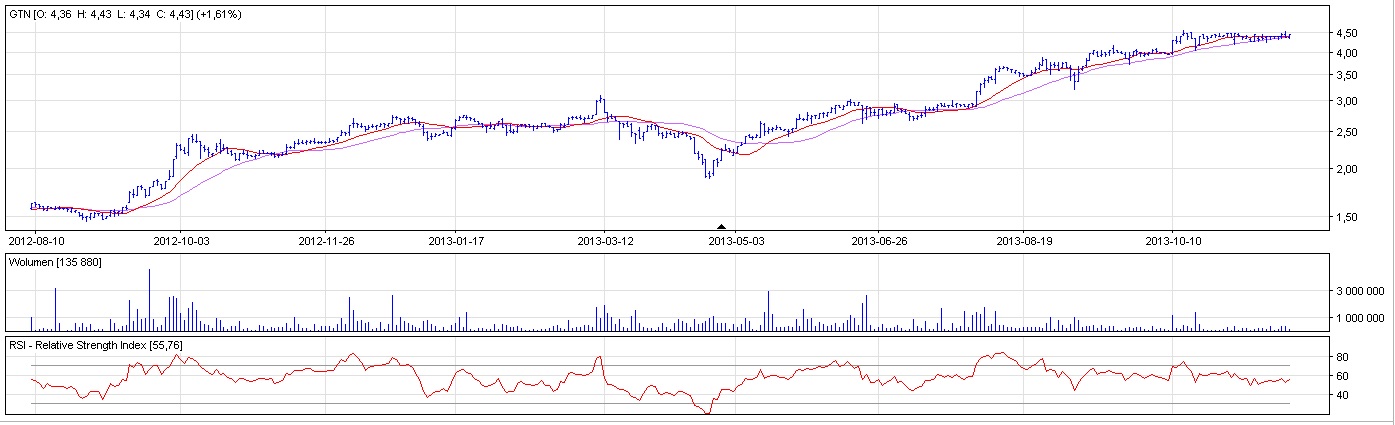Click the date label 2012-08-10
The image size is (1395, 425).
35,241
